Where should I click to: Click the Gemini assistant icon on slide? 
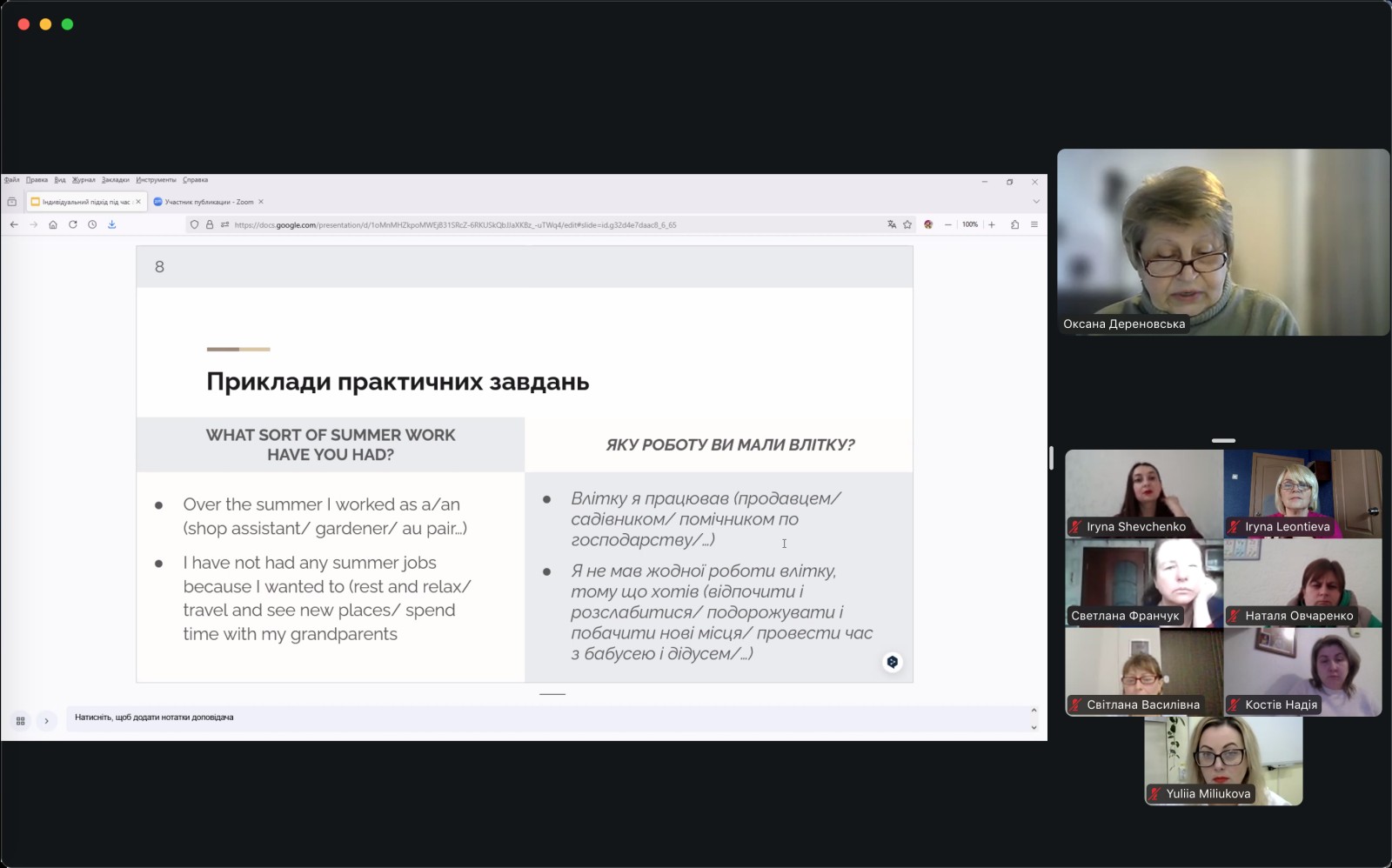[892, 662]
